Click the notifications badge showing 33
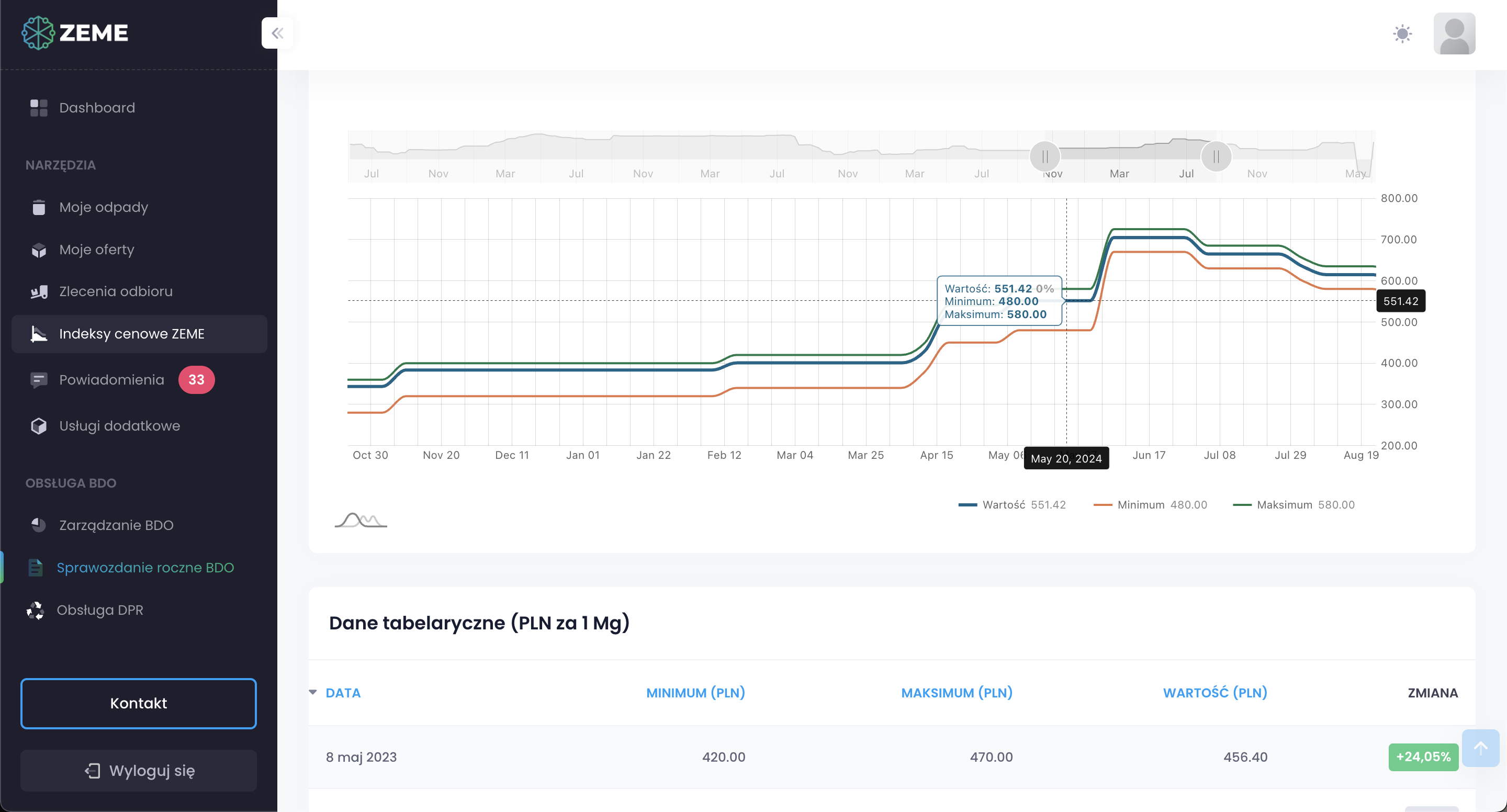This screenshot has height=812, width=1507. pos(196,380)
